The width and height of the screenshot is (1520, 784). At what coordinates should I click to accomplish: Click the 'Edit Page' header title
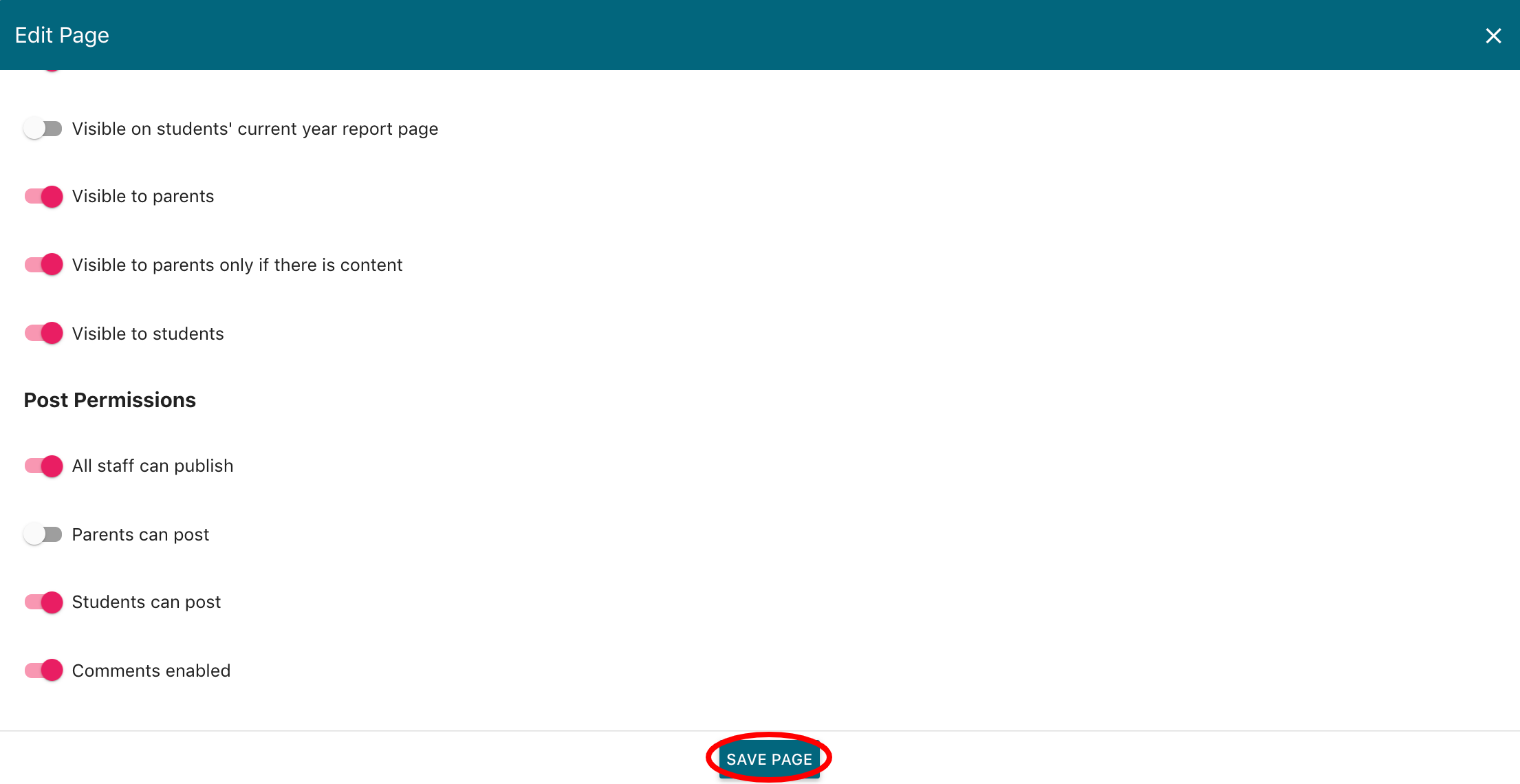tap(62, 35)
